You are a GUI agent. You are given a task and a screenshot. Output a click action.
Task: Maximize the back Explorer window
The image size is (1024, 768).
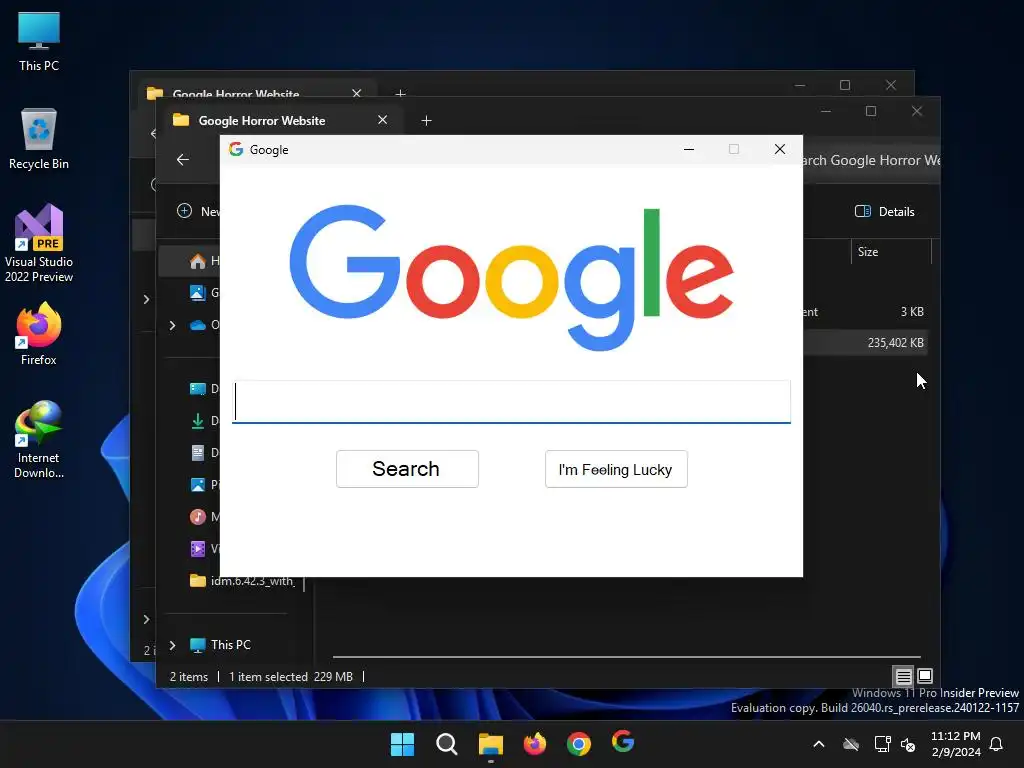(x=844, y=85)
